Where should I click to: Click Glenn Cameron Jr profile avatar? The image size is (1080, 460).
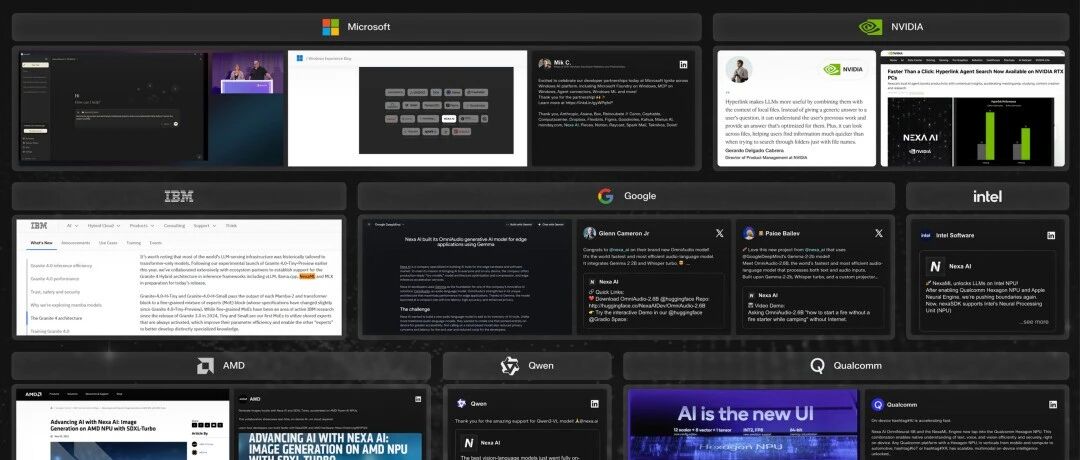click(x=590, y=233)
